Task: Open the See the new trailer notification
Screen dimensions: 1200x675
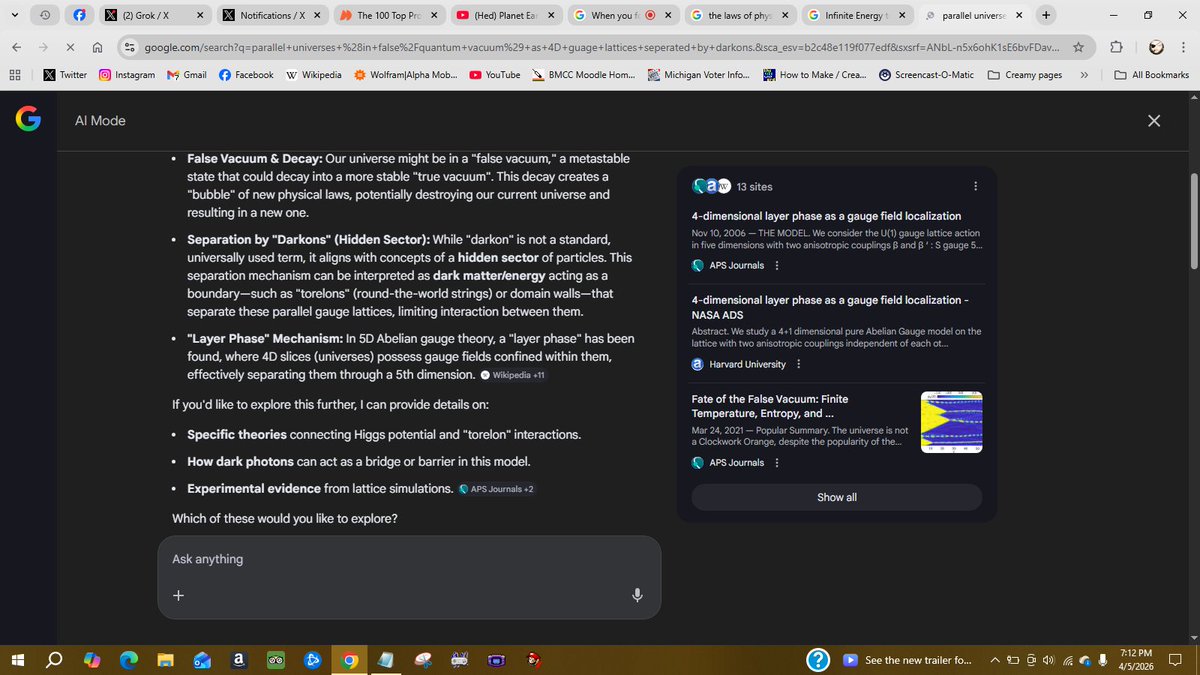Action: pyautogui.click(x=907, y=660)
